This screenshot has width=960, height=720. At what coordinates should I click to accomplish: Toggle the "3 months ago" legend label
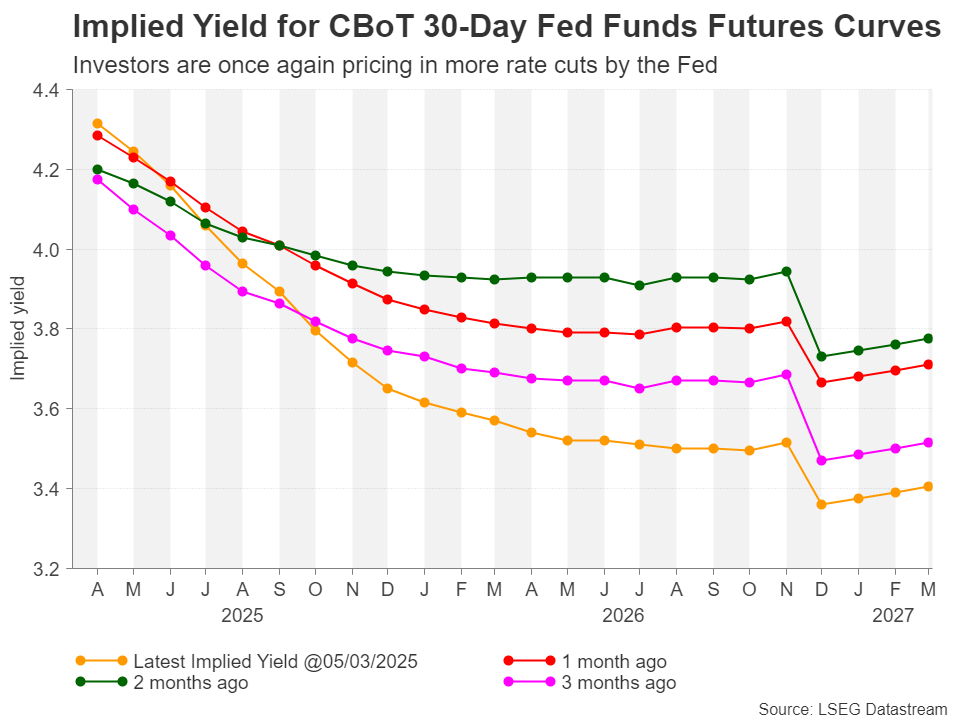tap(619, 683)
